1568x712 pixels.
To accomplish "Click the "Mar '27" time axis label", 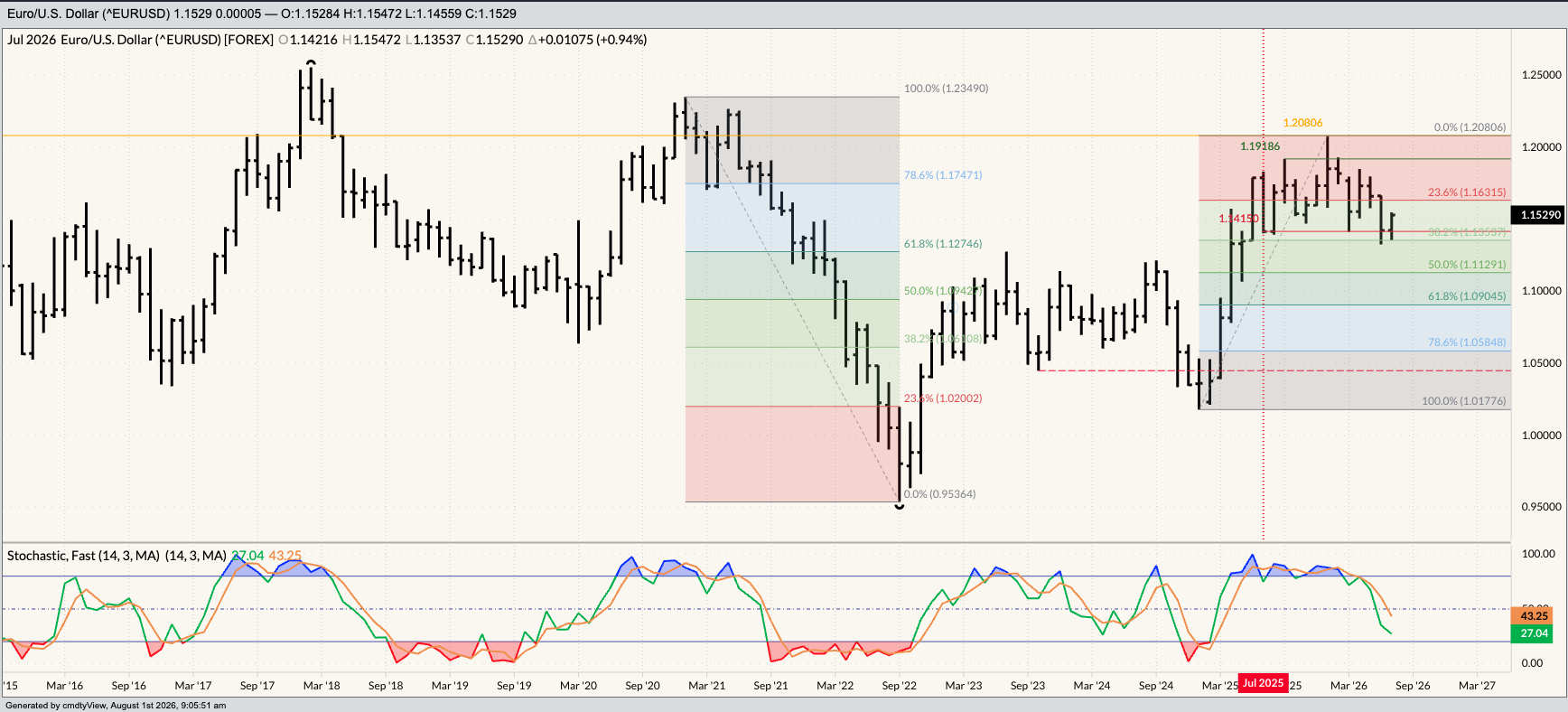I will (1477, 686).
